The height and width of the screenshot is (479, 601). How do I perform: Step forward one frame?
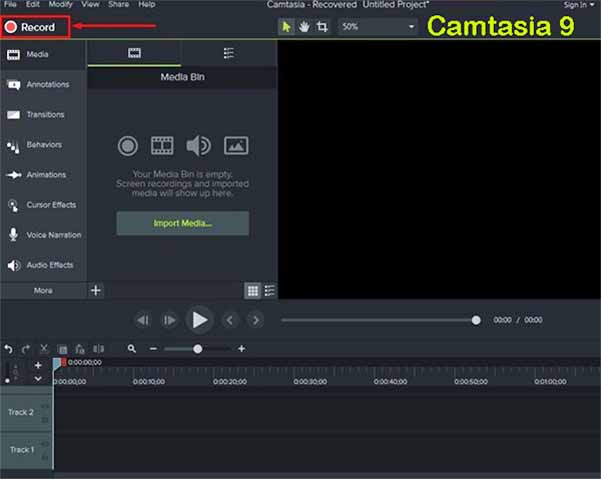point(169,320)
